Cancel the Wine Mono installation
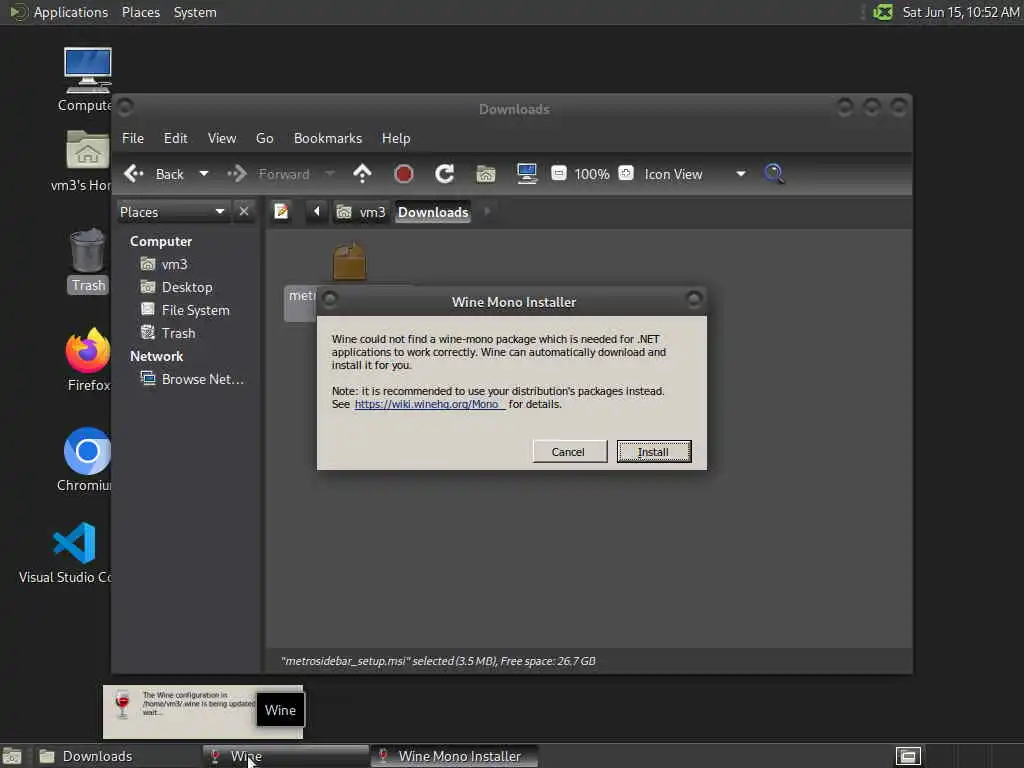 [x=568, y=452]
